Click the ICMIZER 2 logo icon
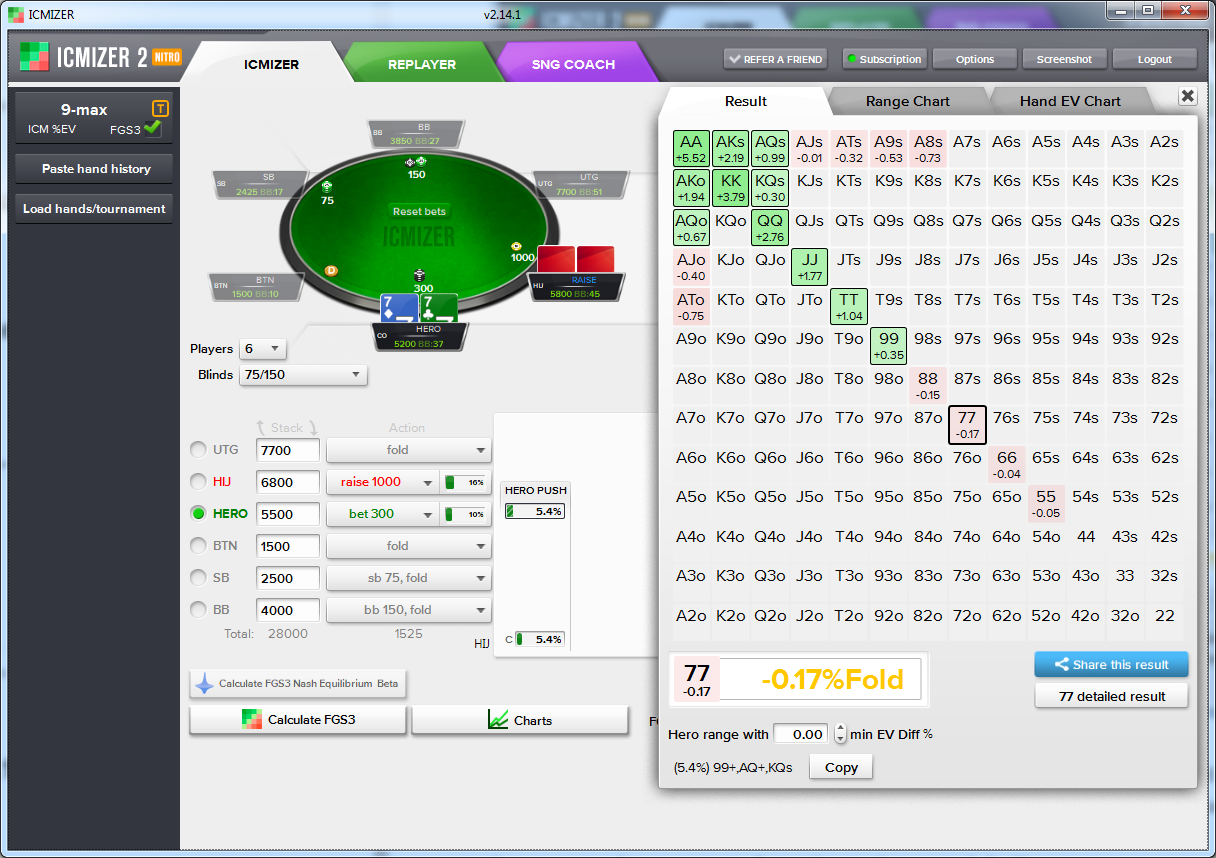Viewport: 1216px width, 858px height. click(34, 57)
